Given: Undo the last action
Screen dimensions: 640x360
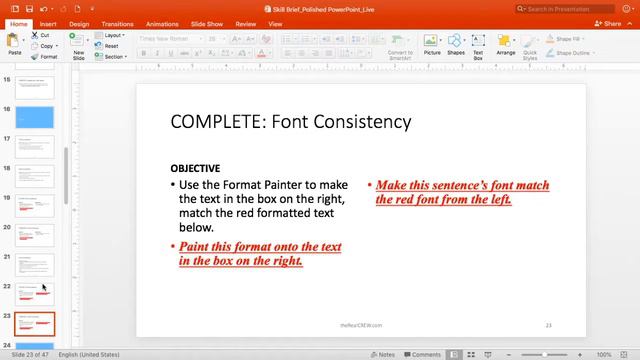Looking at the screenshot, I should [x=43, y=9].
